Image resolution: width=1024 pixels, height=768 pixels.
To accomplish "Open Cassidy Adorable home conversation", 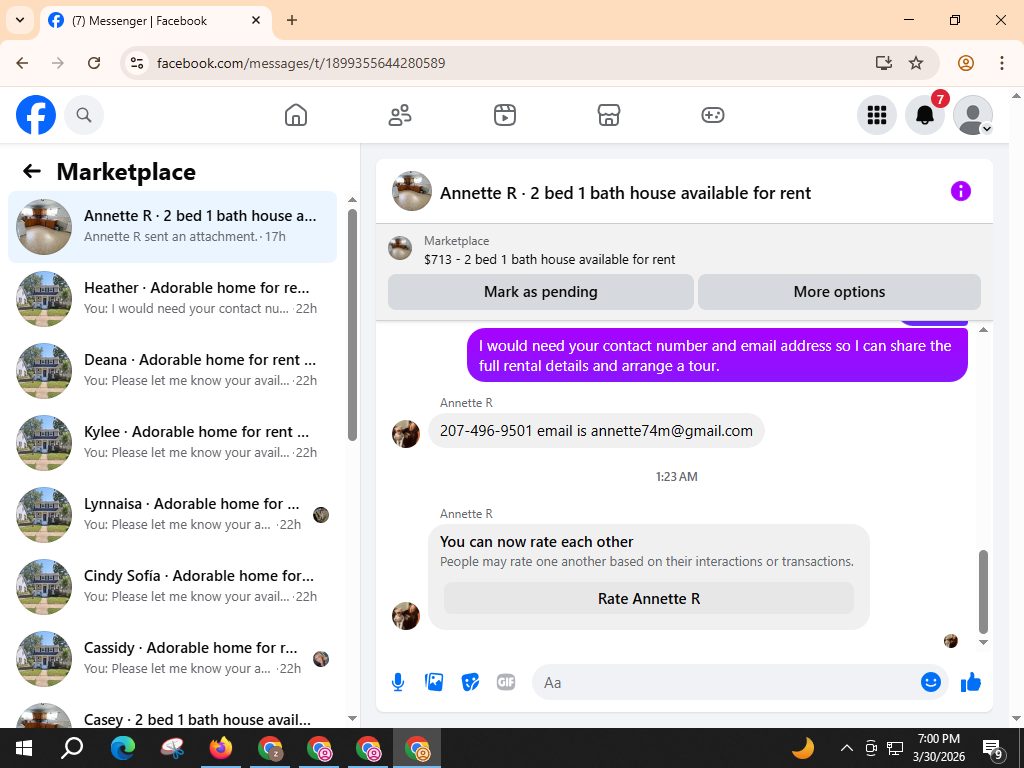I will pyautogui.click(x=172, y=658).
